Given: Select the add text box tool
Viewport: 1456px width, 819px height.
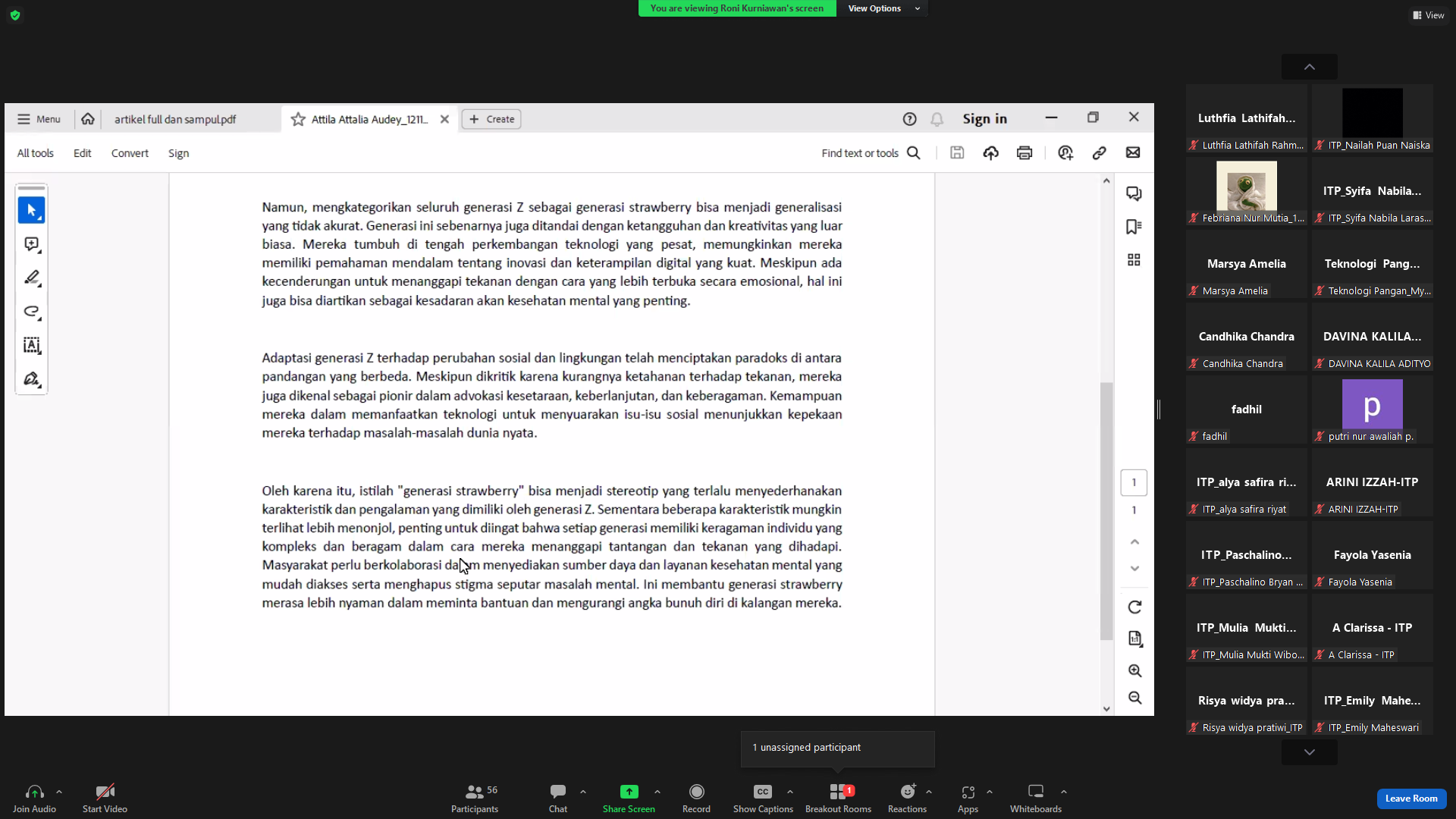Looking at the screenshot, I should click(31, 345).
